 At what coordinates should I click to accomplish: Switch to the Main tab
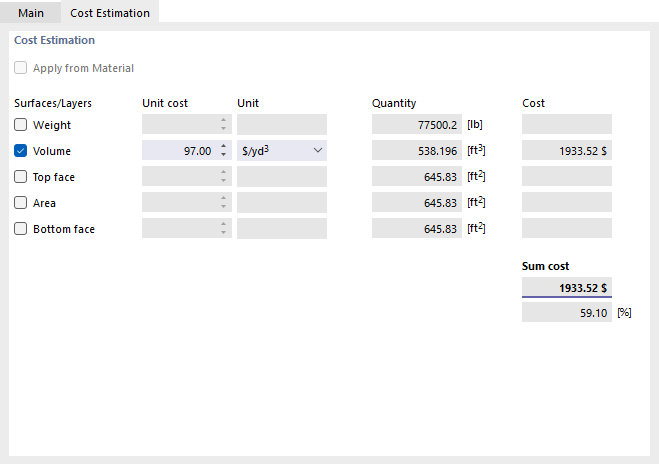(31, 13)
